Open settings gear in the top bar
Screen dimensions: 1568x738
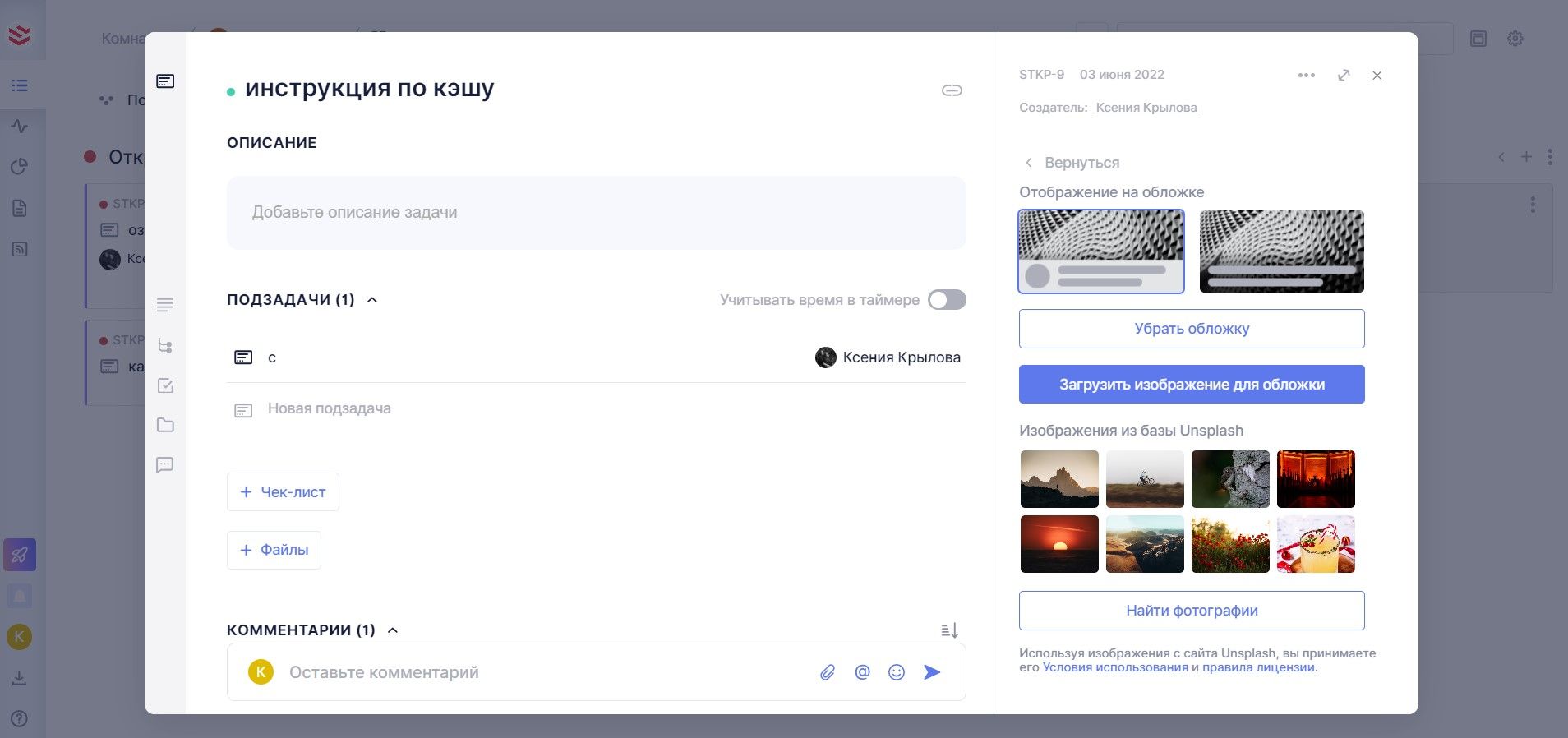point(1515,39)
